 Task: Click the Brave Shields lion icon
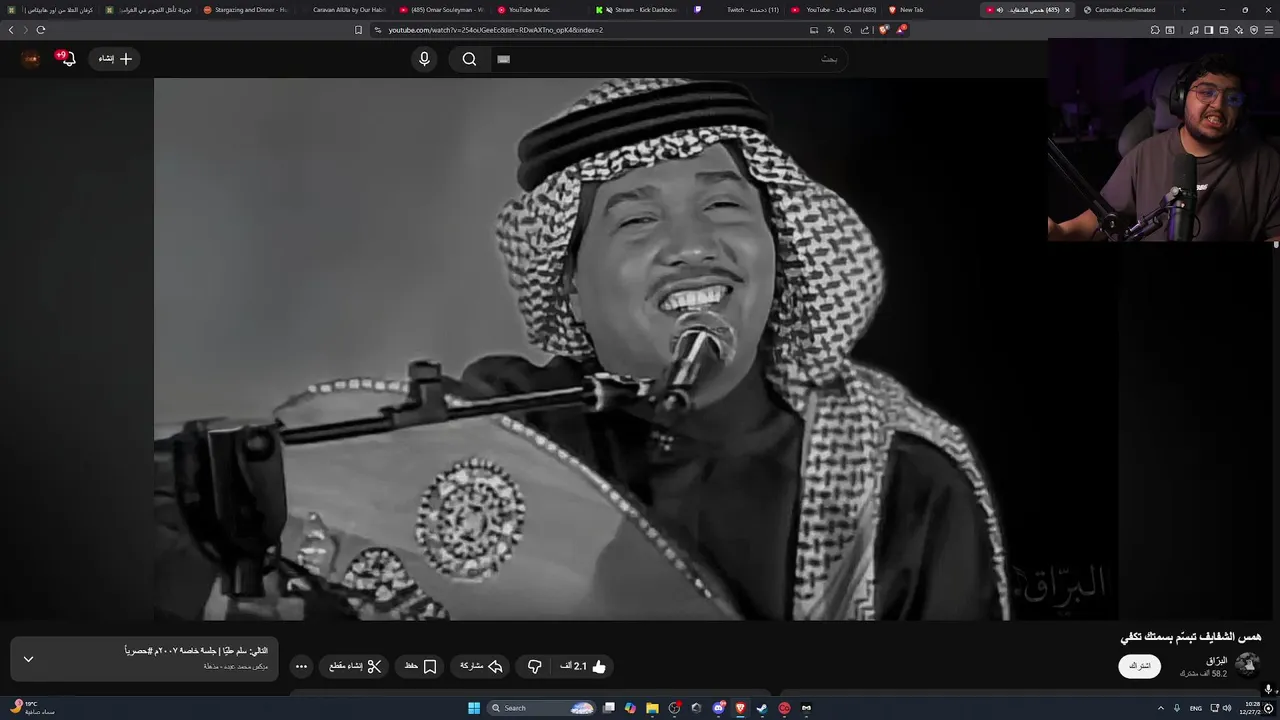point(884,30)
